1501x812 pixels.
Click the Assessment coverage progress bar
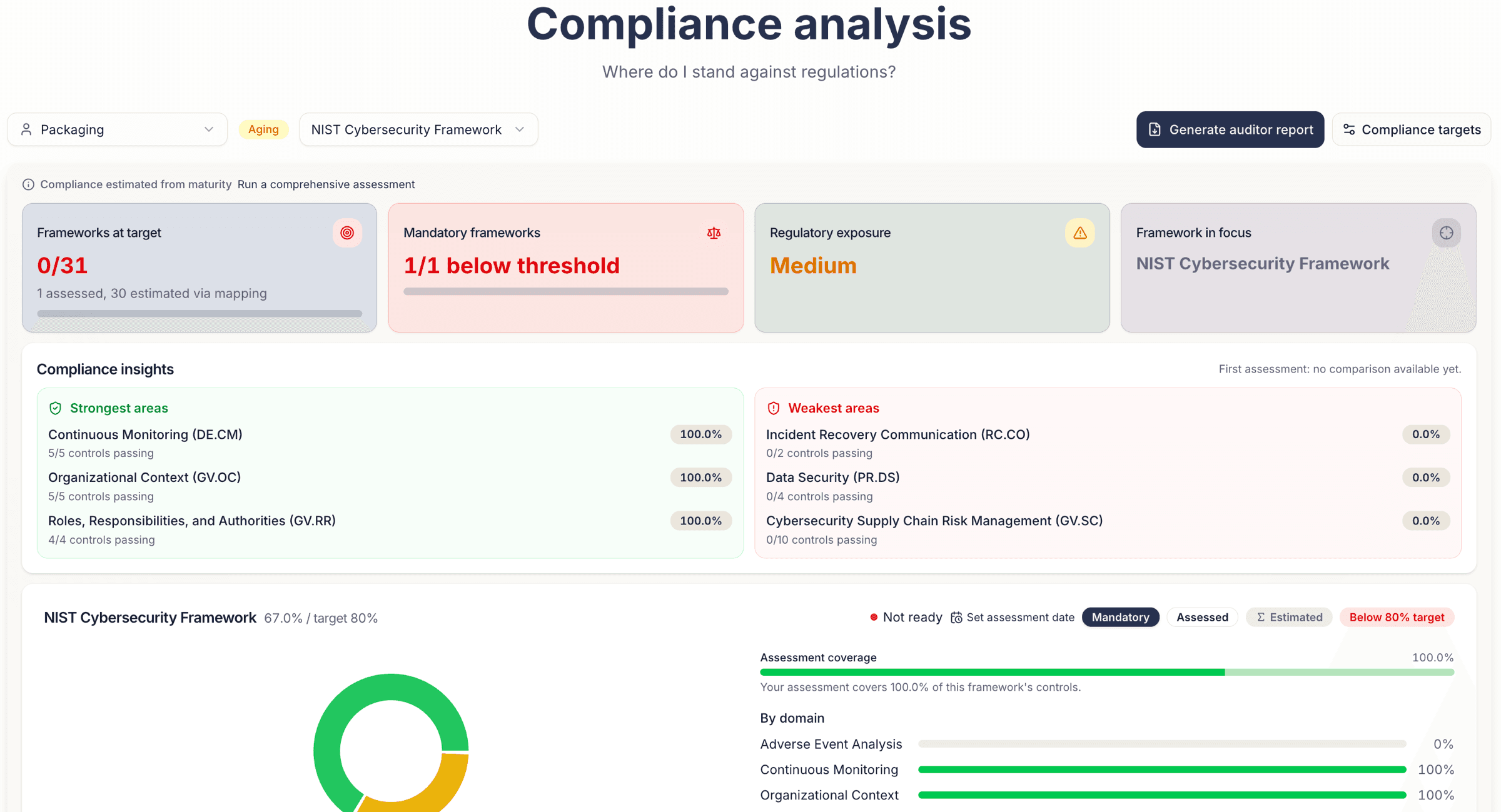point(1107,673)
